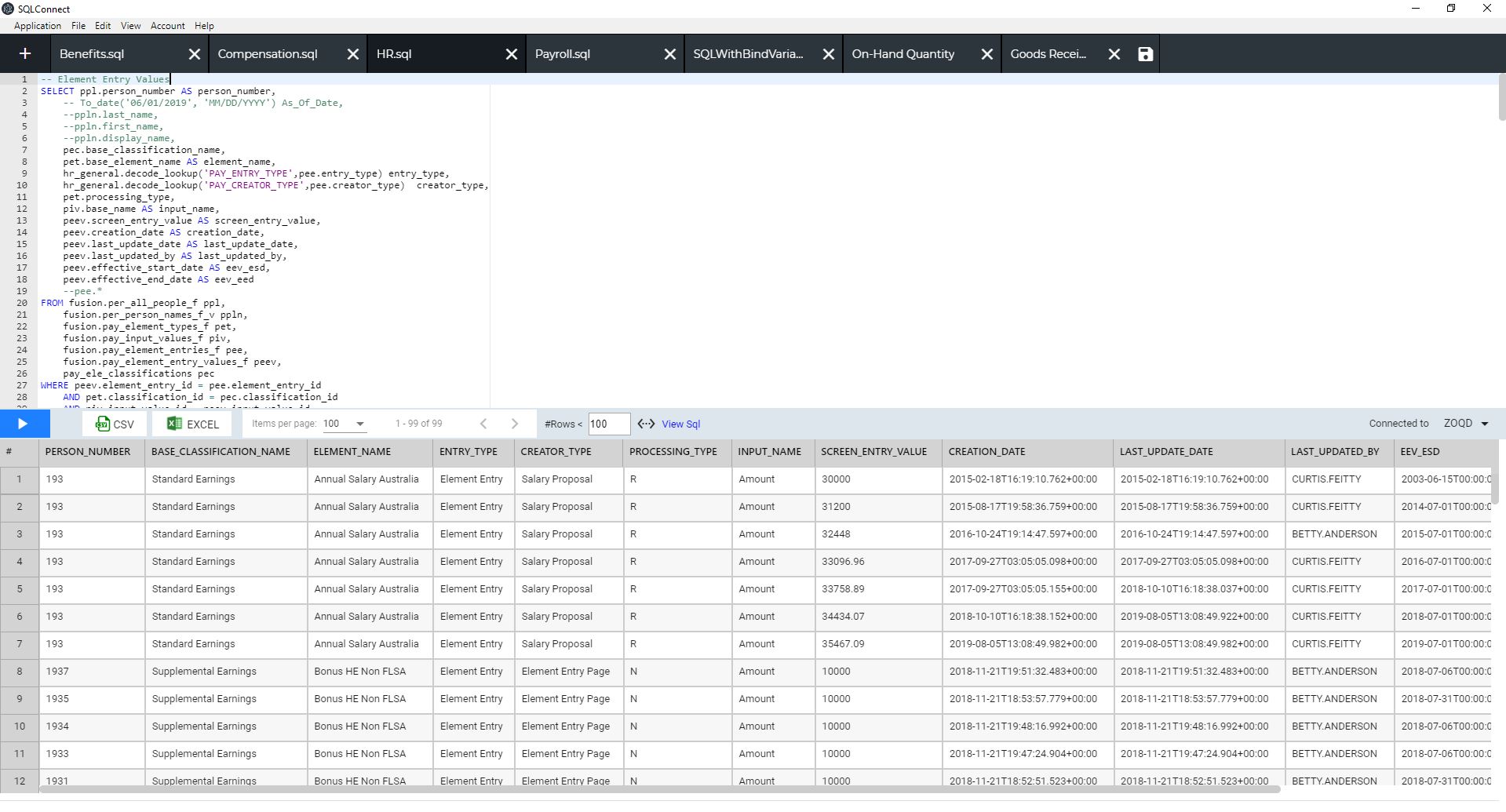Screen dimensions: 1506x812
Task: Click the LAST_UPDATED_BY column header
Action: (1340, 452)
